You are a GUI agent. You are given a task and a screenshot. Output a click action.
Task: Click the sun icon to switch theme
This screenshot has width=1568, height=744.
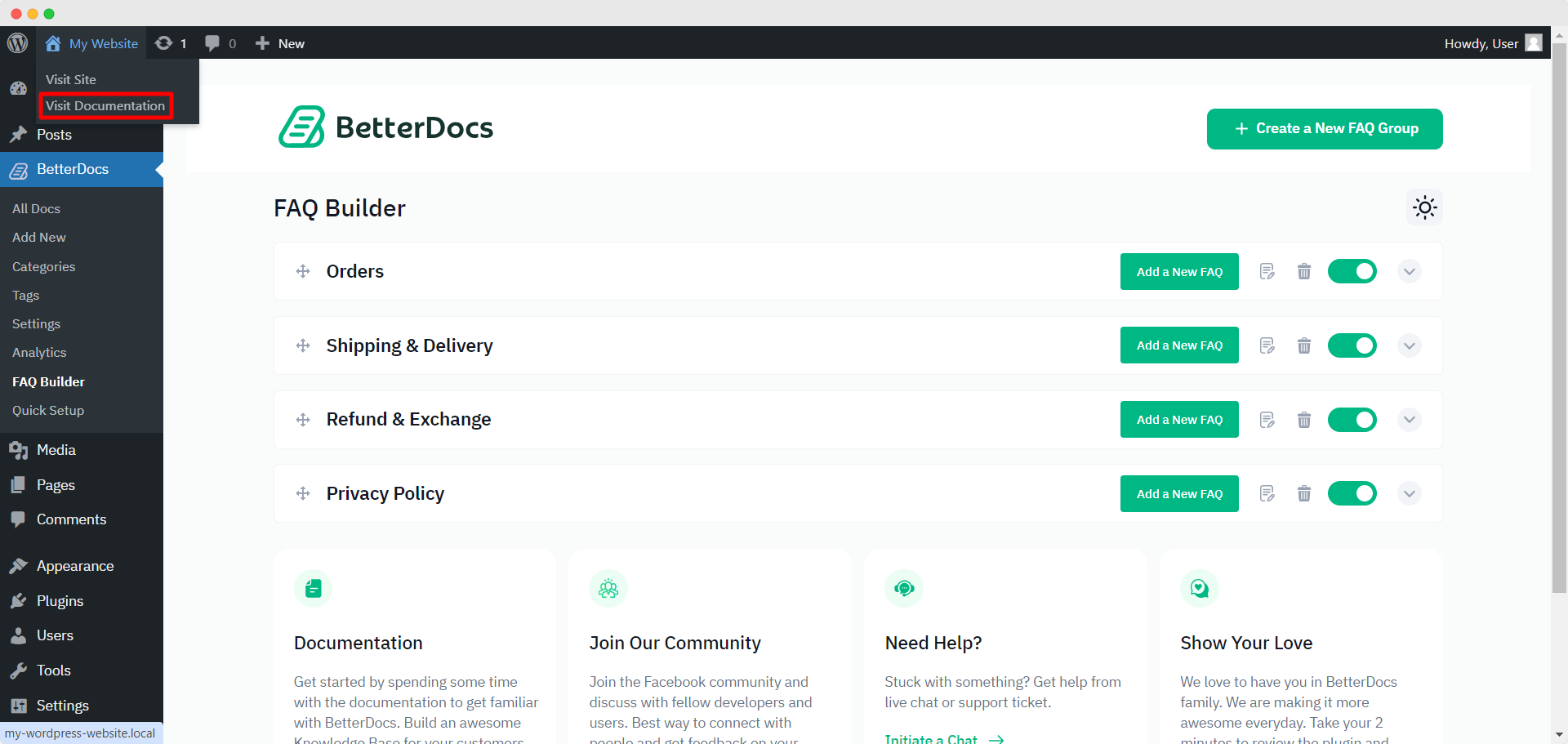pos(1424,207)
